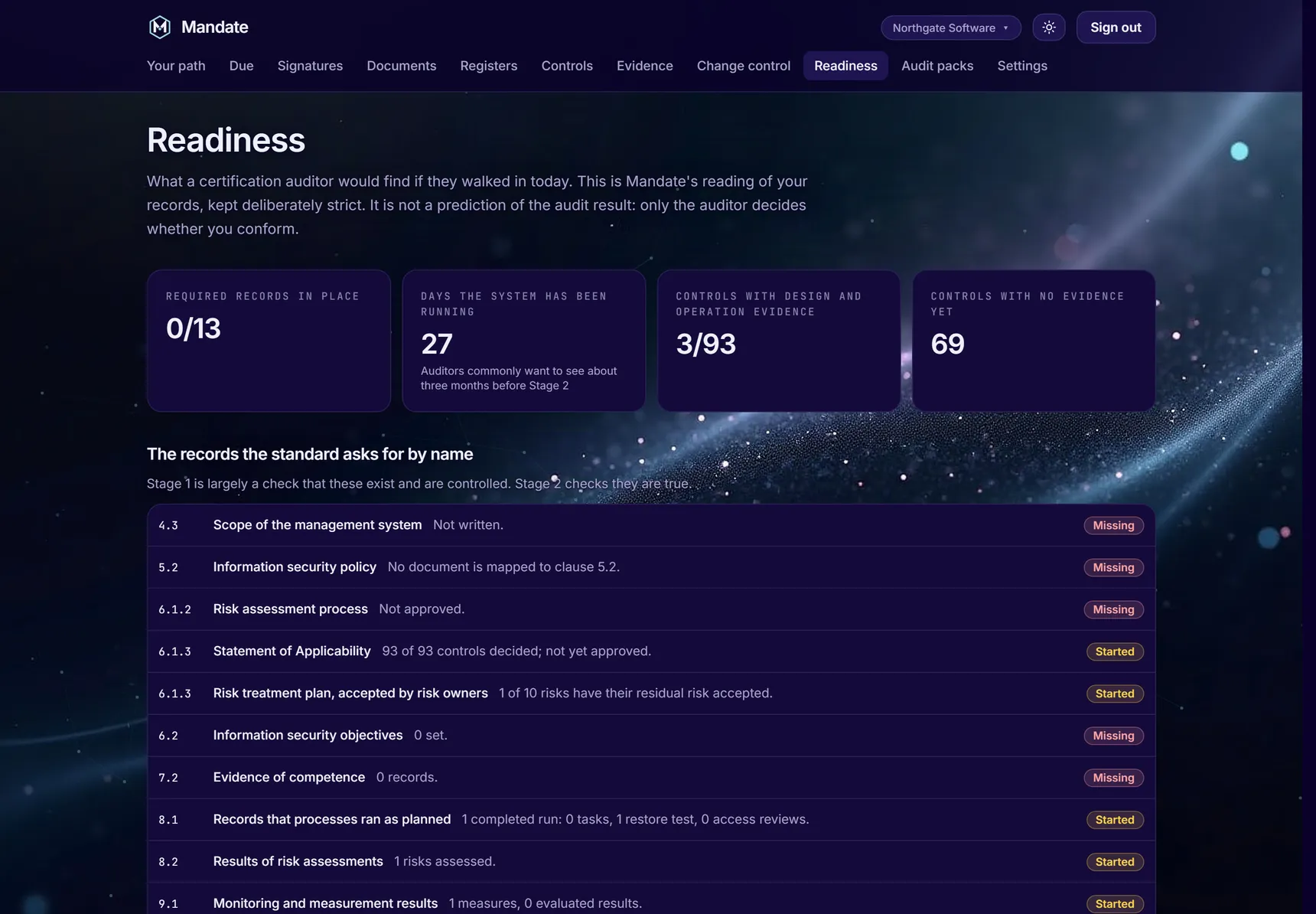Click the Days the system has been running card

524,341
